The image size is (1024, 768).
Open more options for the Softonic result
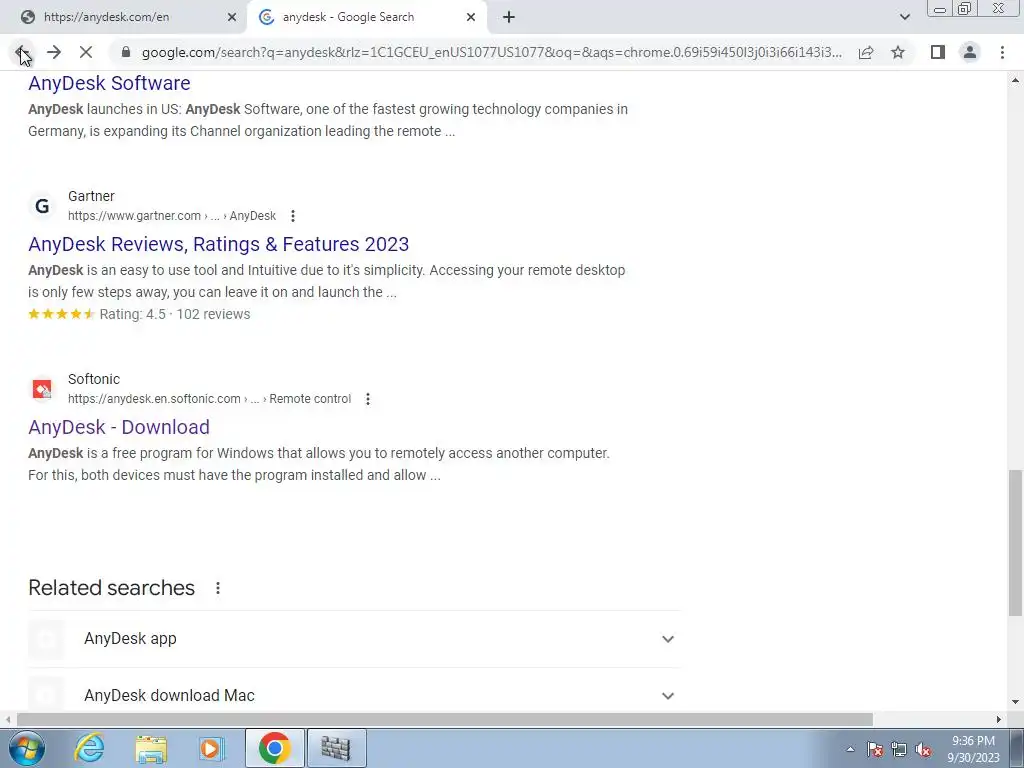tap(368, 399)
